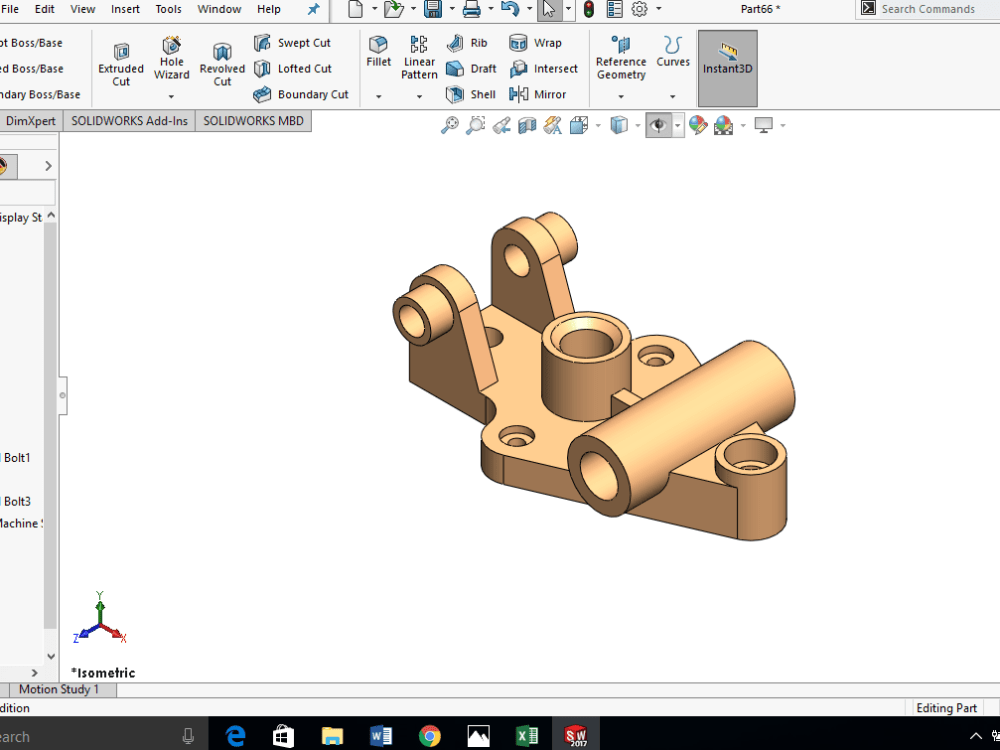Expand the Display Style dropdown
This screenshot has height=750, width=1000.
tap(636, 125)
